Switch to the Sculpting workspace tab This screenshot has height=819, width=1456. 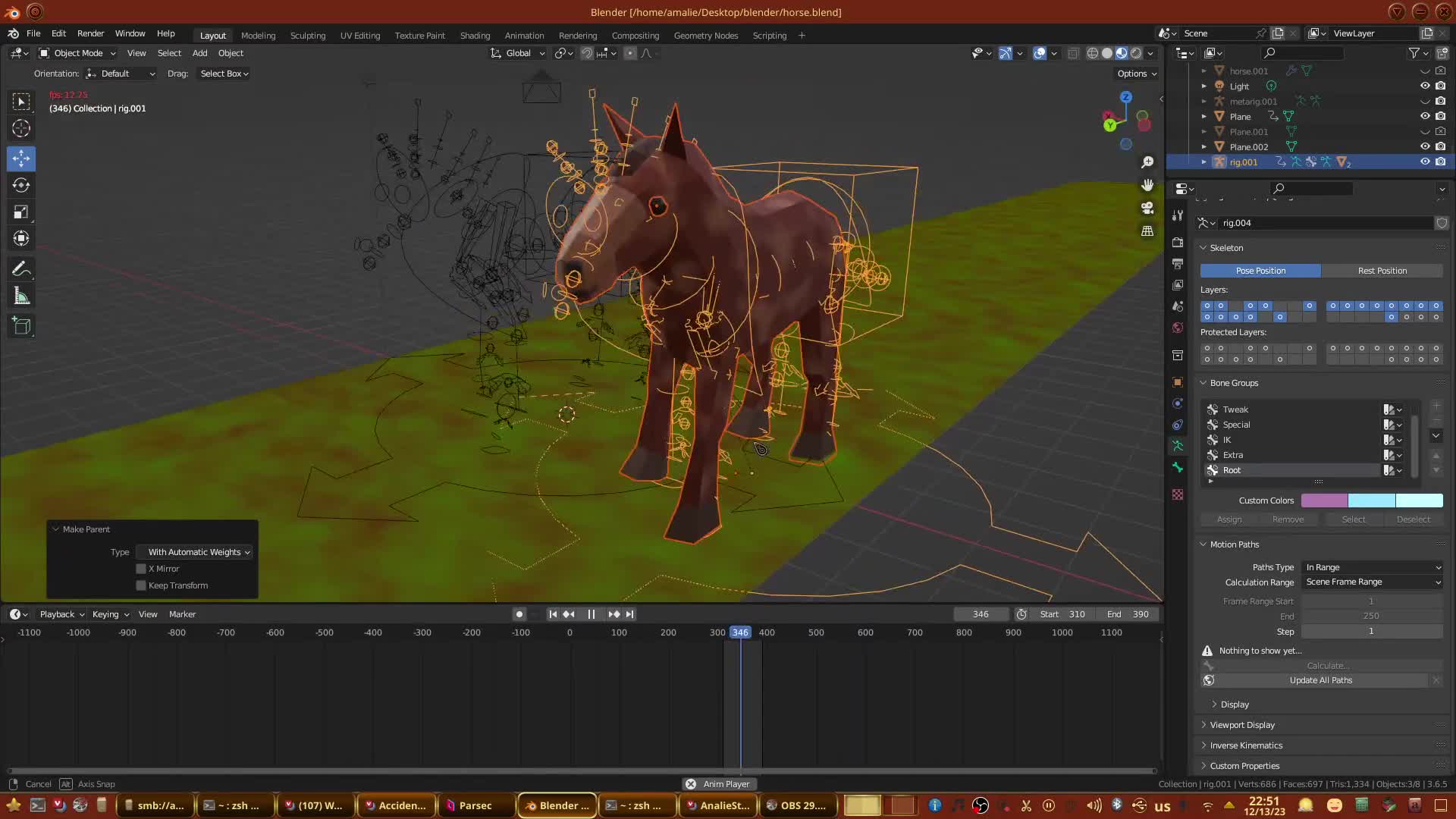tap(307, 36)
